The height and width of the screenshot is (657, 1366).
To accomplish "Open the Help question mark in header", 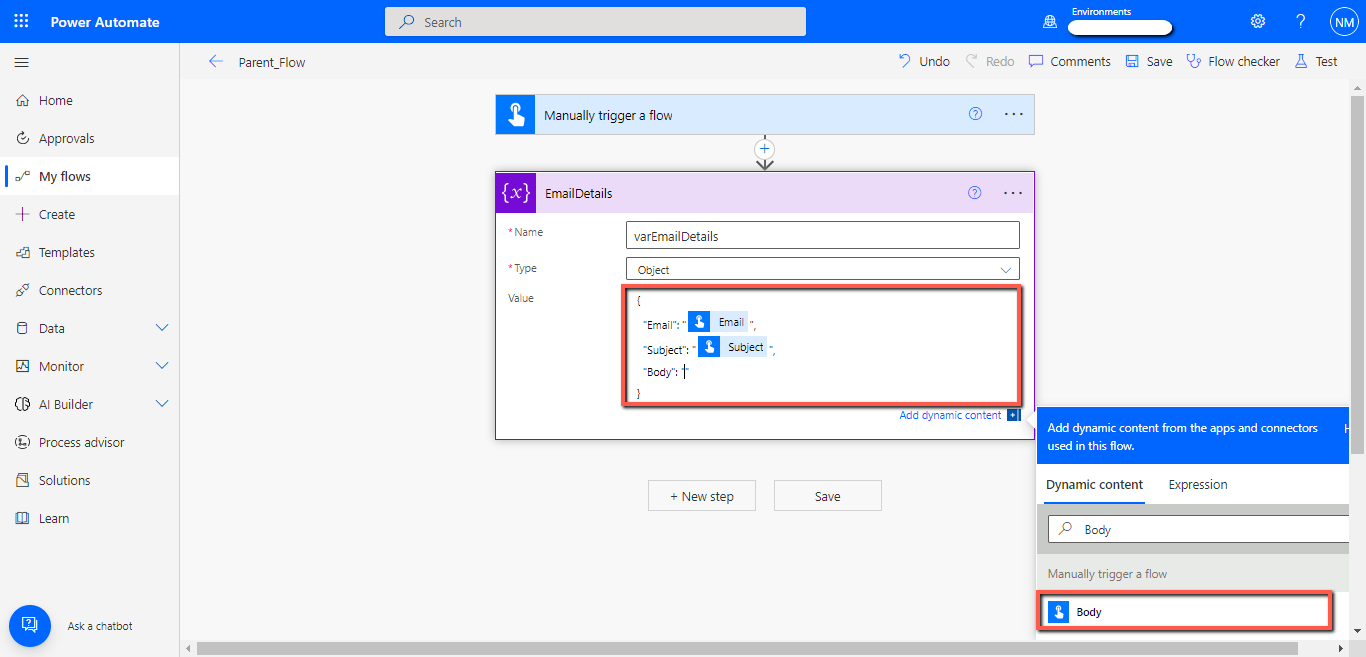I will (1300, 21).
